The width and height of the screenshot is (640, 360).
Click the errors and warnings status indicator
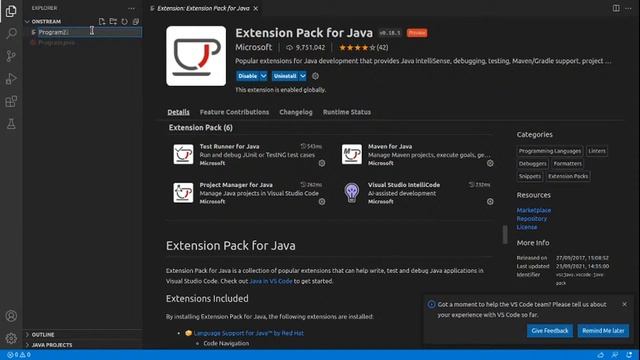coord(19,355)
